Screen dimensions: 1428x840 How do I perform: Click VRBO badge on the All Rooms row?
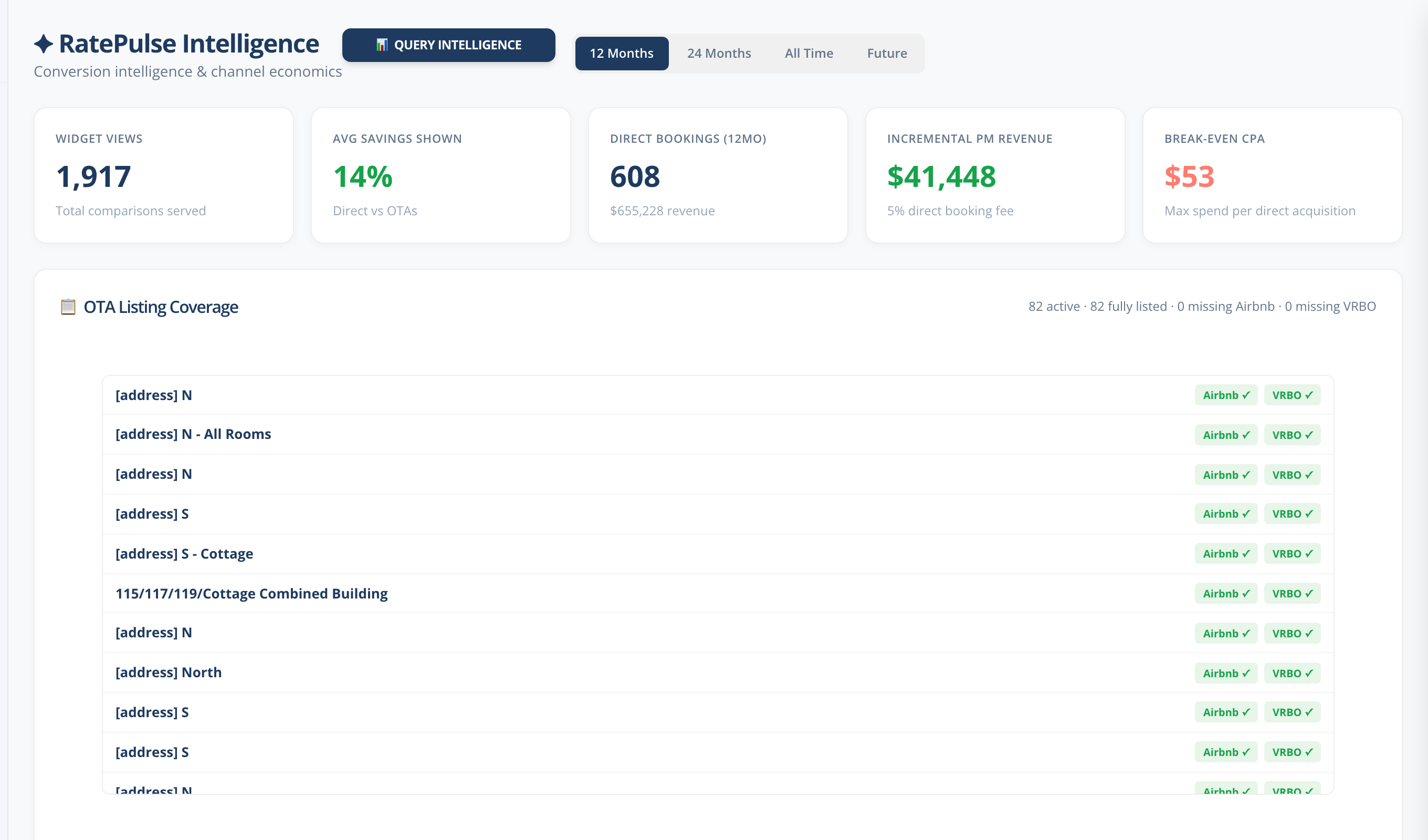point(1292,435)
